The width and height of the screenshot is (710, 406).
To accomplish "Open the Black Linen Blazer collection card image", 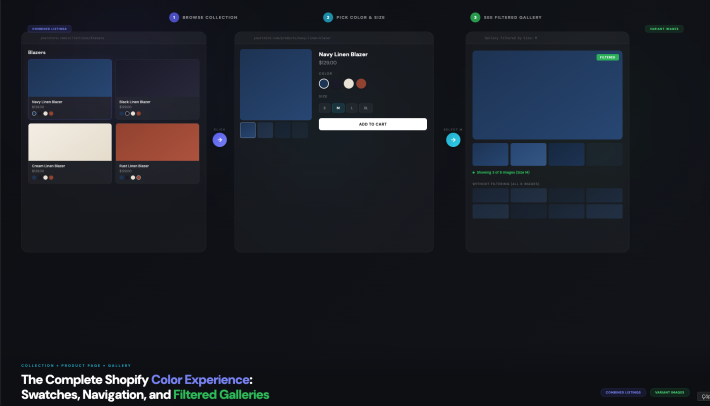I will [158, 78].
